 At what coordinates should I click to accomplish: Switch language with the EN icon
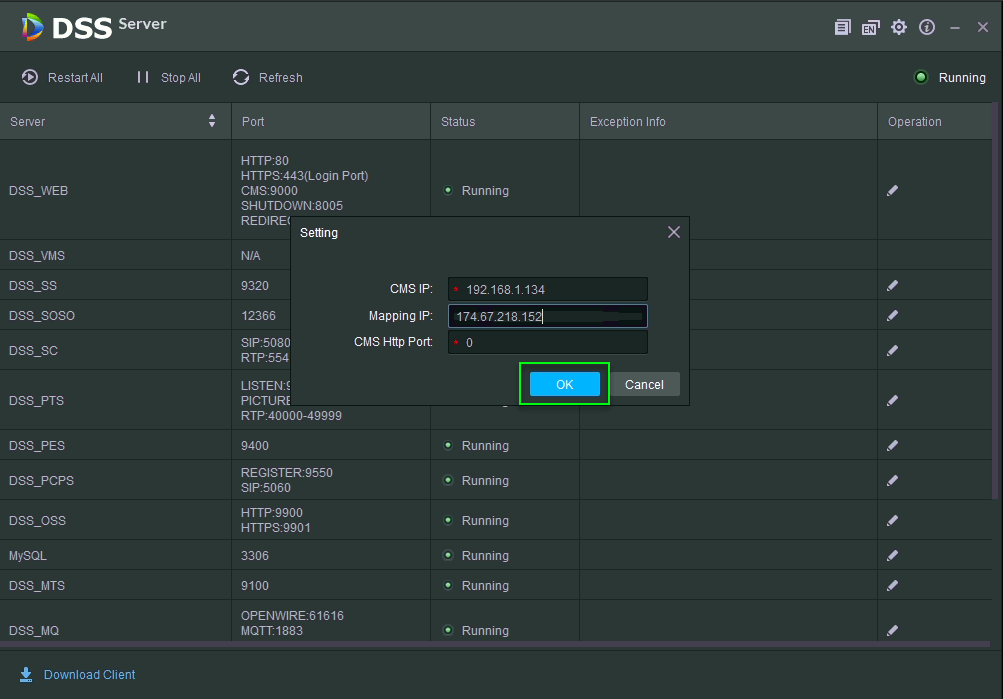pos(870,27)
